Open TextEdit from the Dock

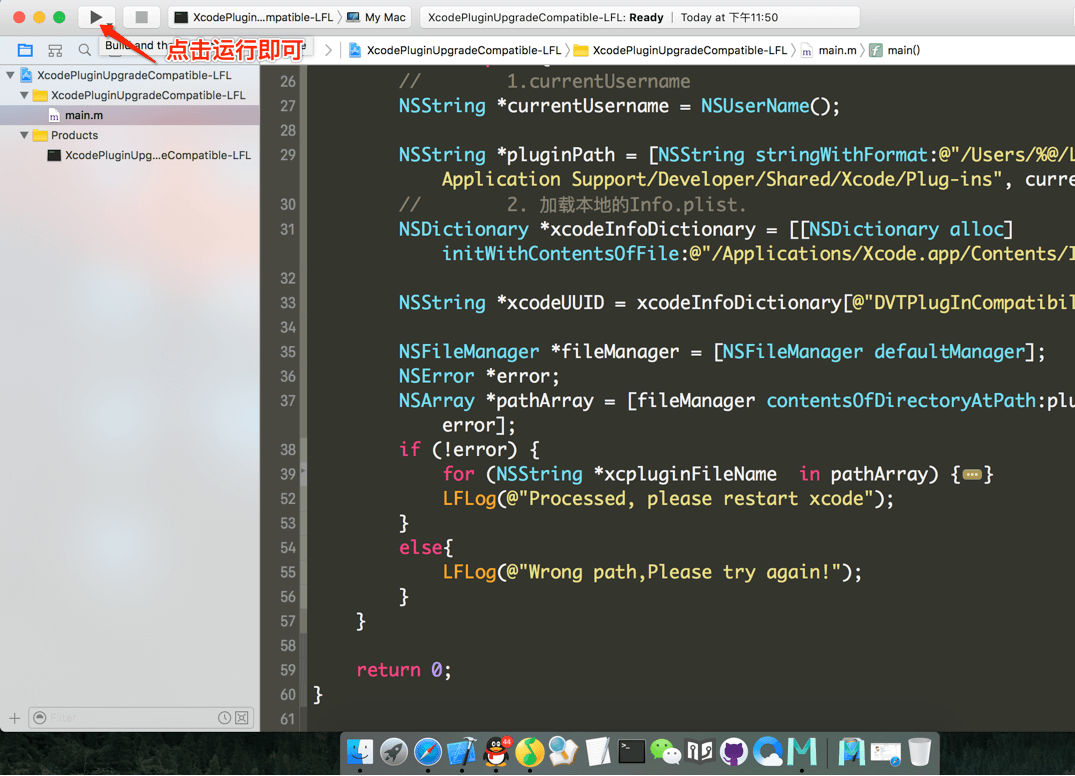click(x=598, y=752)
